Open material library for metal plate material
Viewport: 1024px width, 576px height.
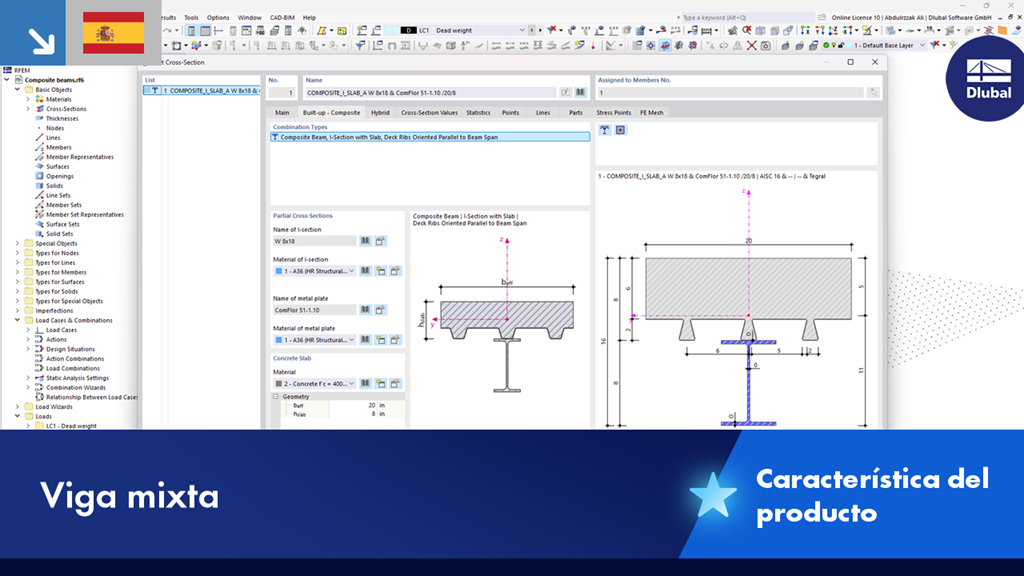(365, 340)
